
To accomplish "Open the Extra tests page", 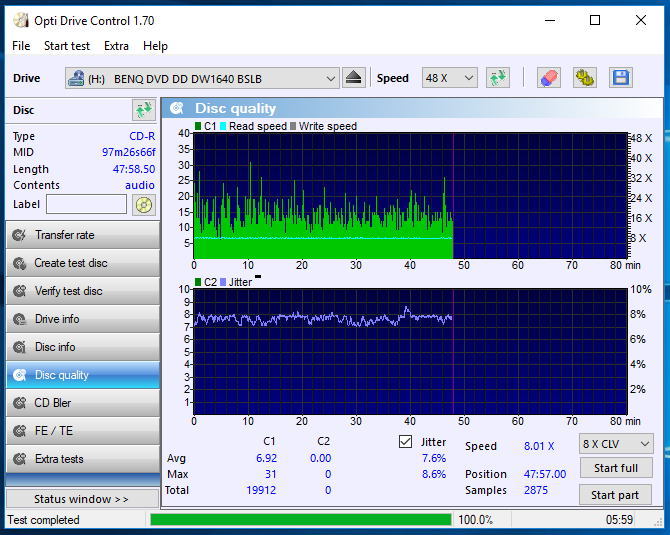I will pos(83,459).
